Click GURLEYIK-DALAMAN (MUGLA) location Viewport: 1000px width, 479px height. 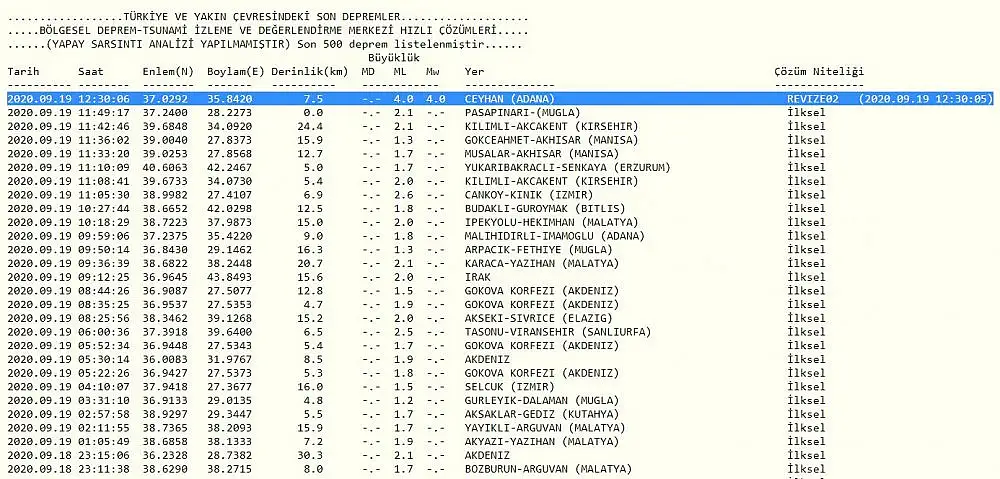pyautogui.click(x=541, y=401)
